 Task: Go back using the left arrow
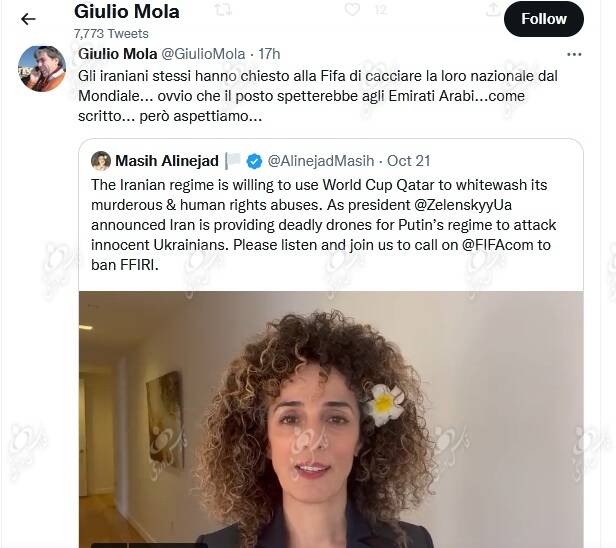coord(28,19)
